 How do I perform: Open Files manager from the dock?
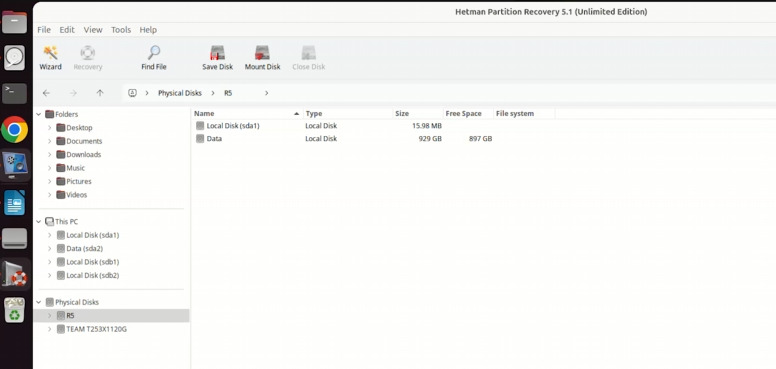tap(14, 22)
